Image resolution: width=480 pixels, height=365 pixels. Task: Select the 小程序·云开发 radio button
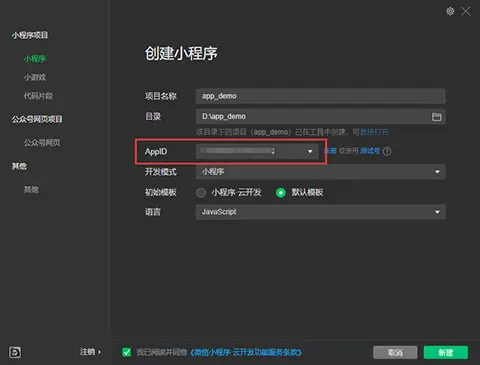201,193
